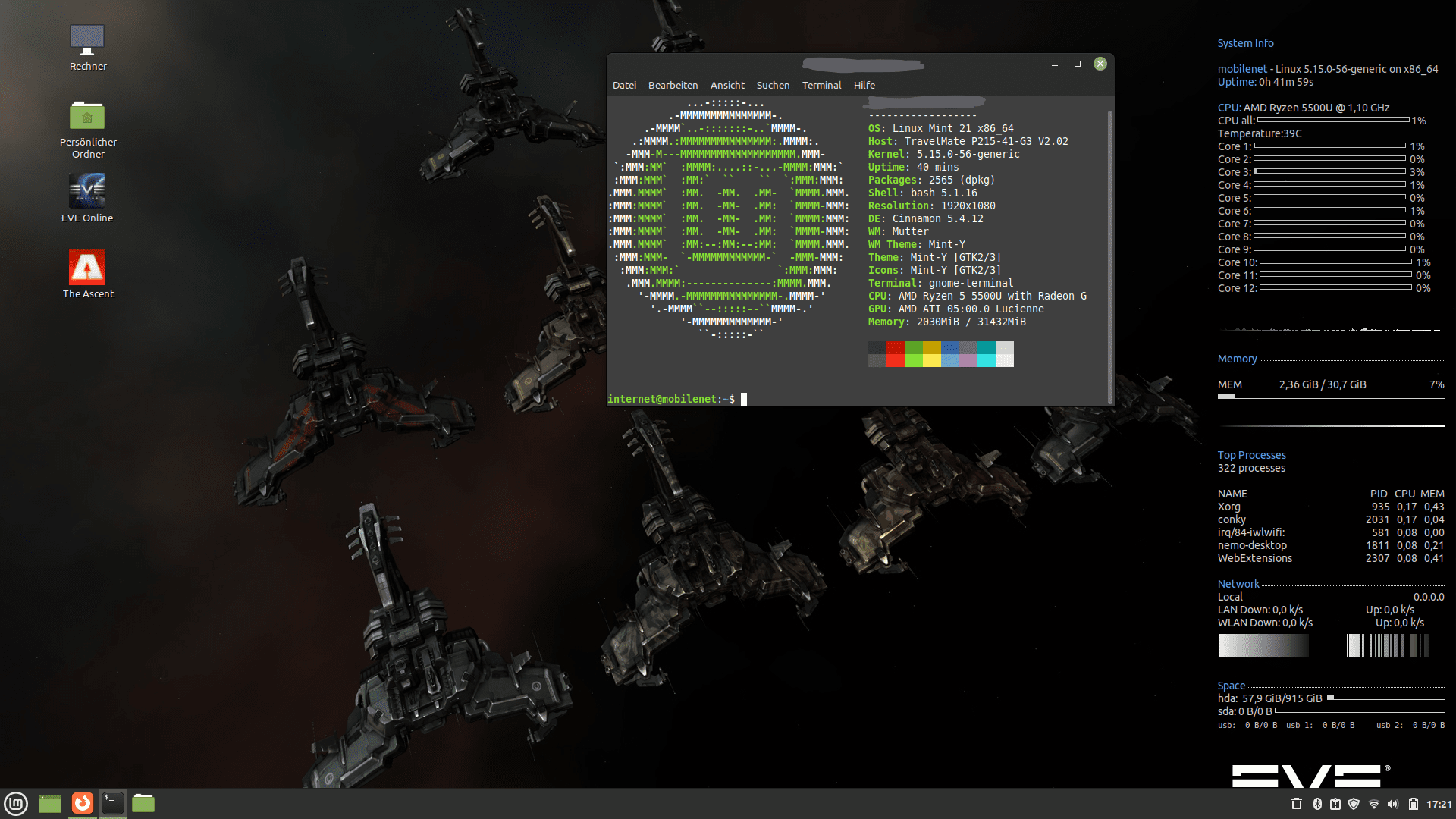This screenshot has height=819, width=1456.
Task: Click the Core 3 usage bar
Action: click(1329, 171)
